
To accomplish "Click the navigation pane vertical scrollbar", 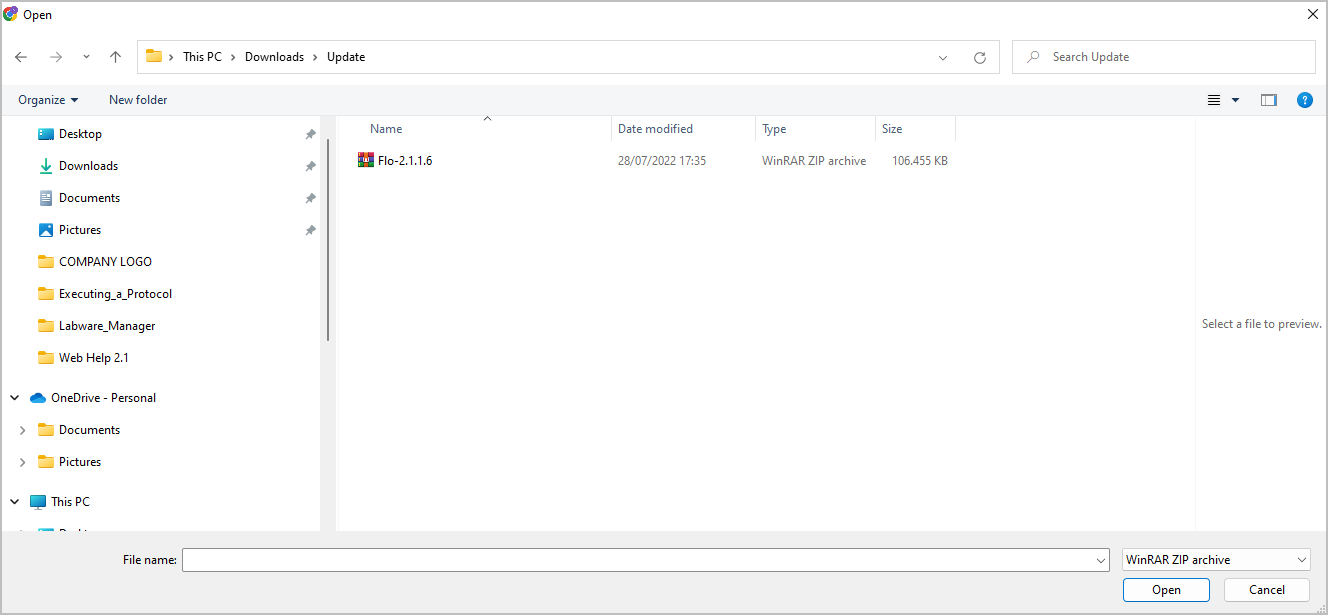I will pyautogui.click(x=327, y=240).
